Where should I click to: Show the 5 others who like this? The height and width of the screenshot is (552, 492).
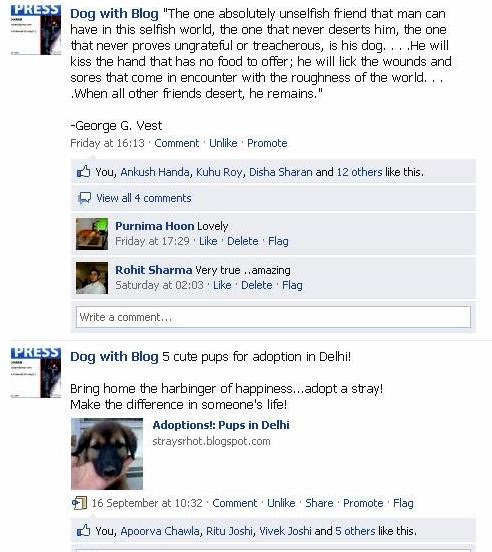355,531
